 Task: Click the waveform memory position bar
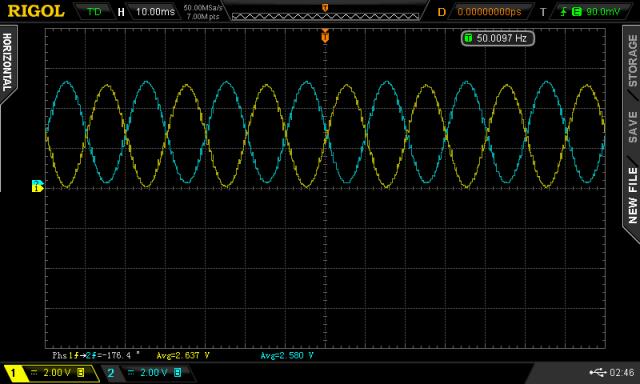(325, 16)
